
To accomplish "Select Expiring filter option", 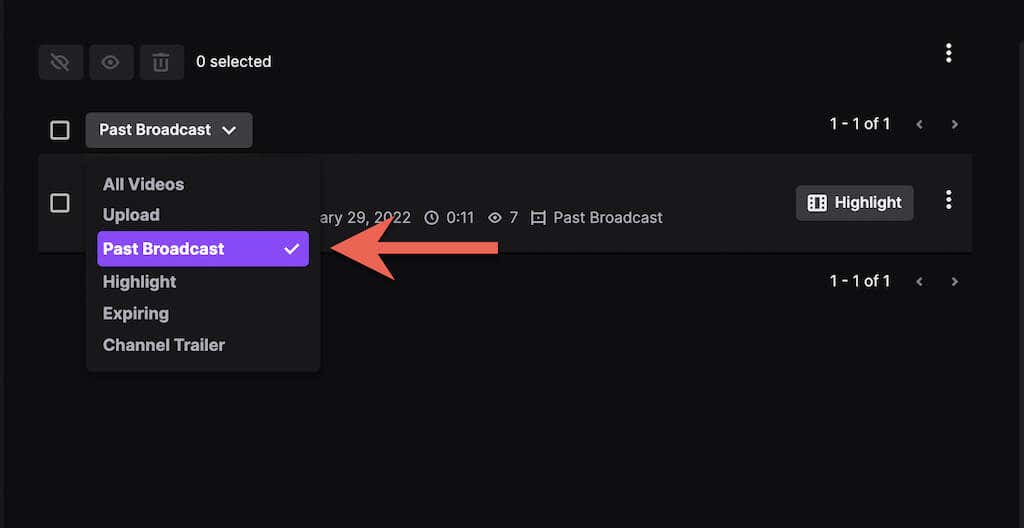I will click(136, 313).
